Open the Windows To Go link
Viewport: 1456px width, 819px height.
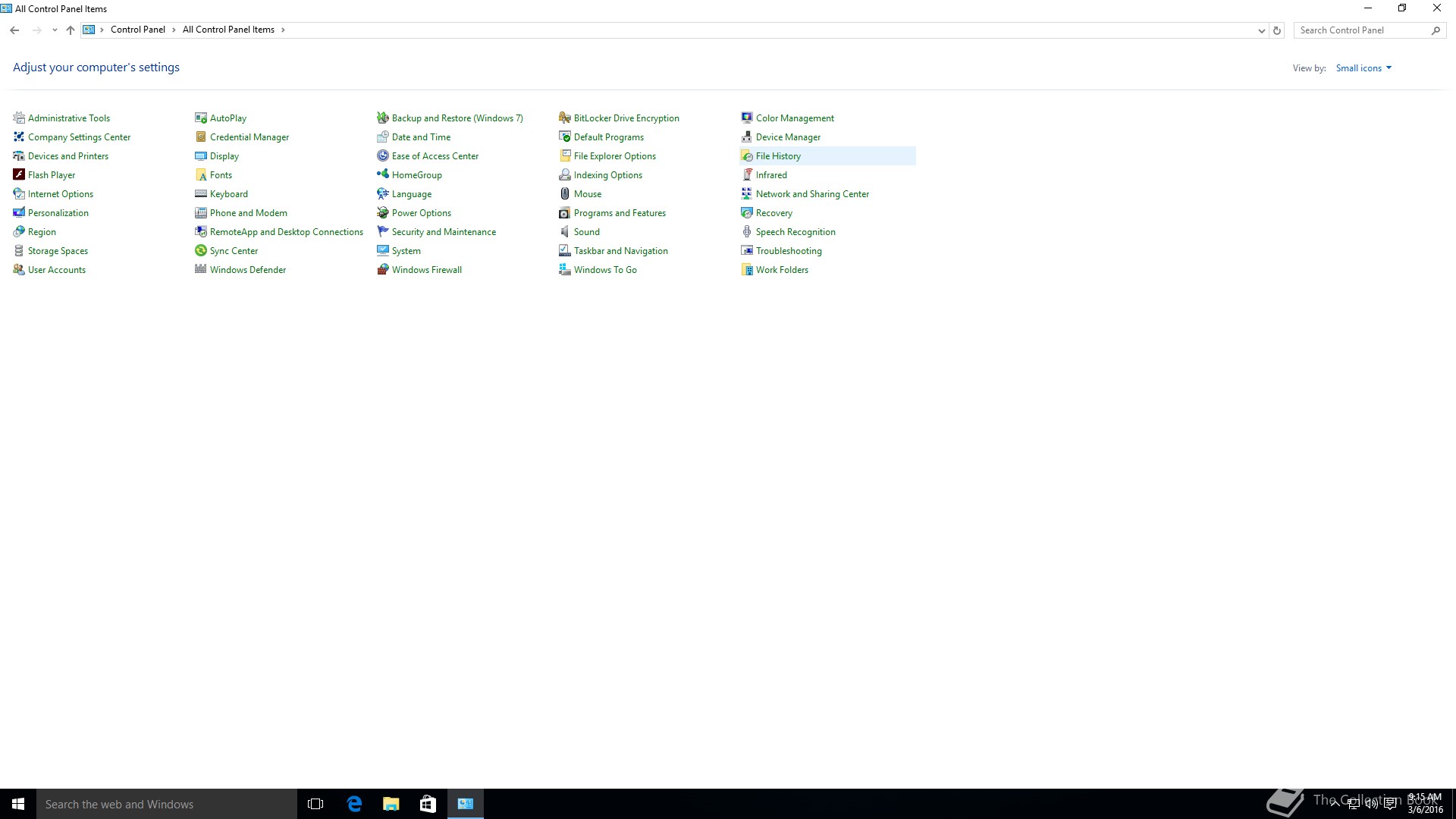[x=605, y=269]
